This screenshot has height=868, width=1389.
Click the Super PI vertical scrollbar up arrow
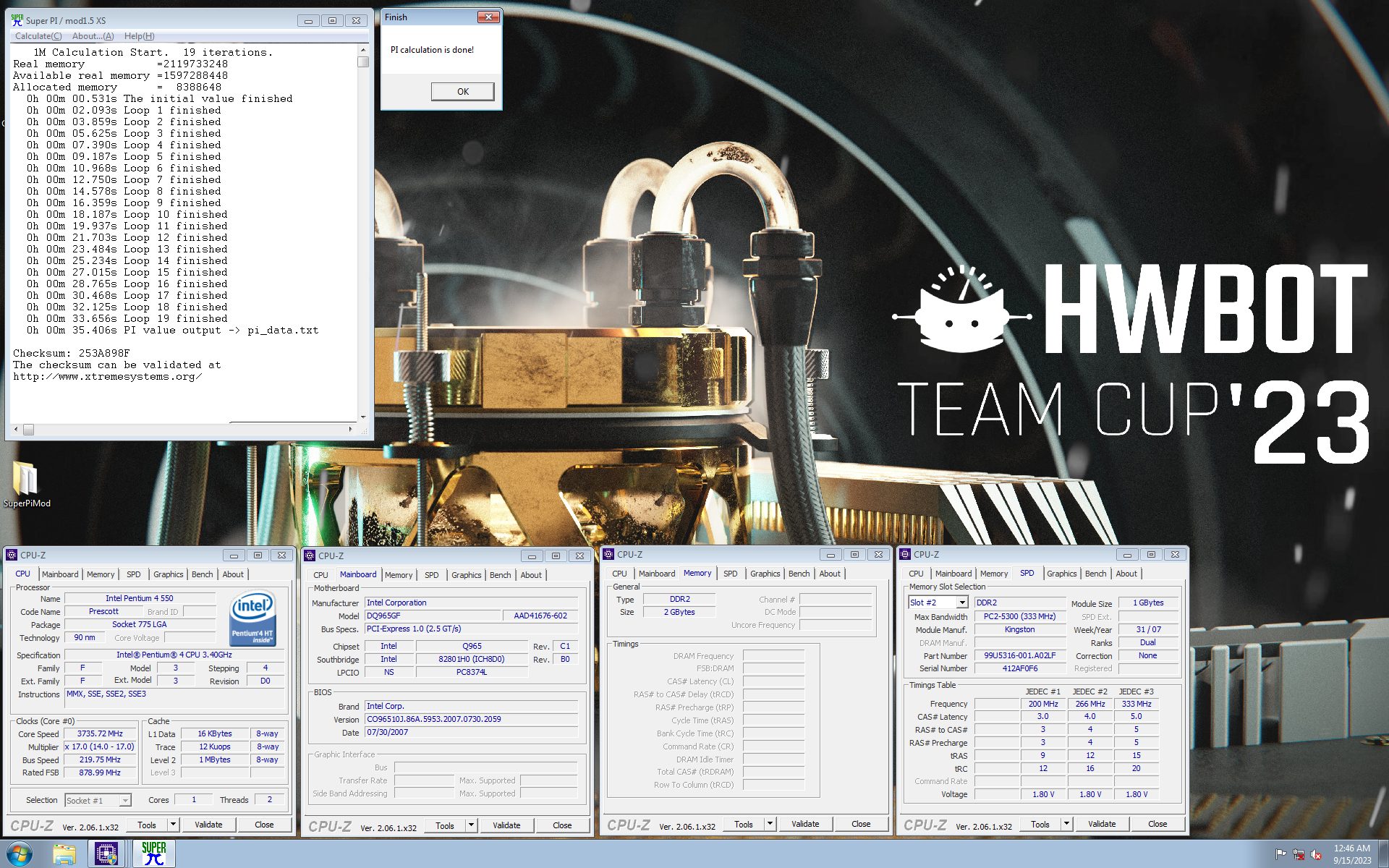coord(363,51)
